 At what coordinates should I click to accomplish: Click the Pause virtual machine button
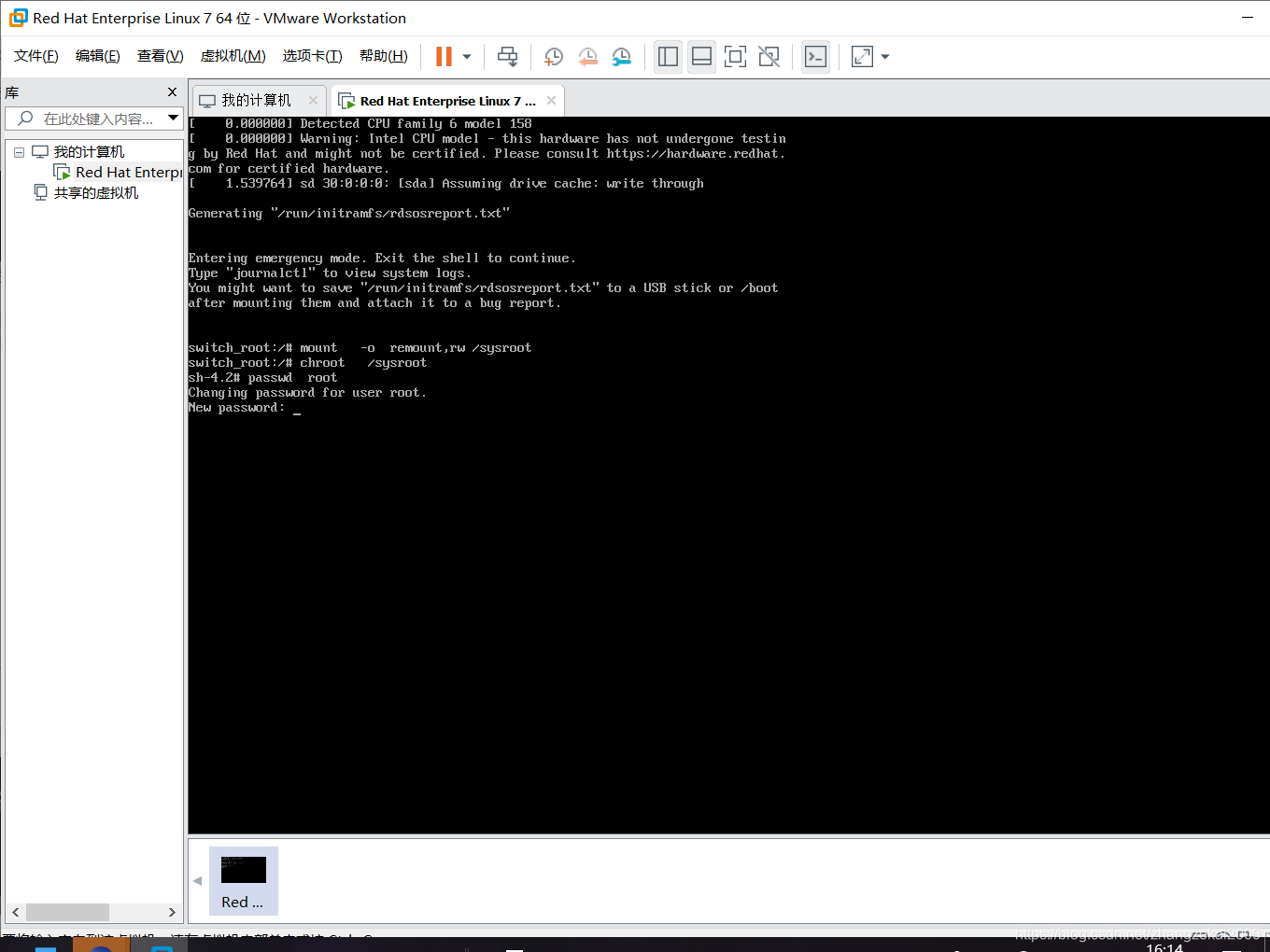444,57
